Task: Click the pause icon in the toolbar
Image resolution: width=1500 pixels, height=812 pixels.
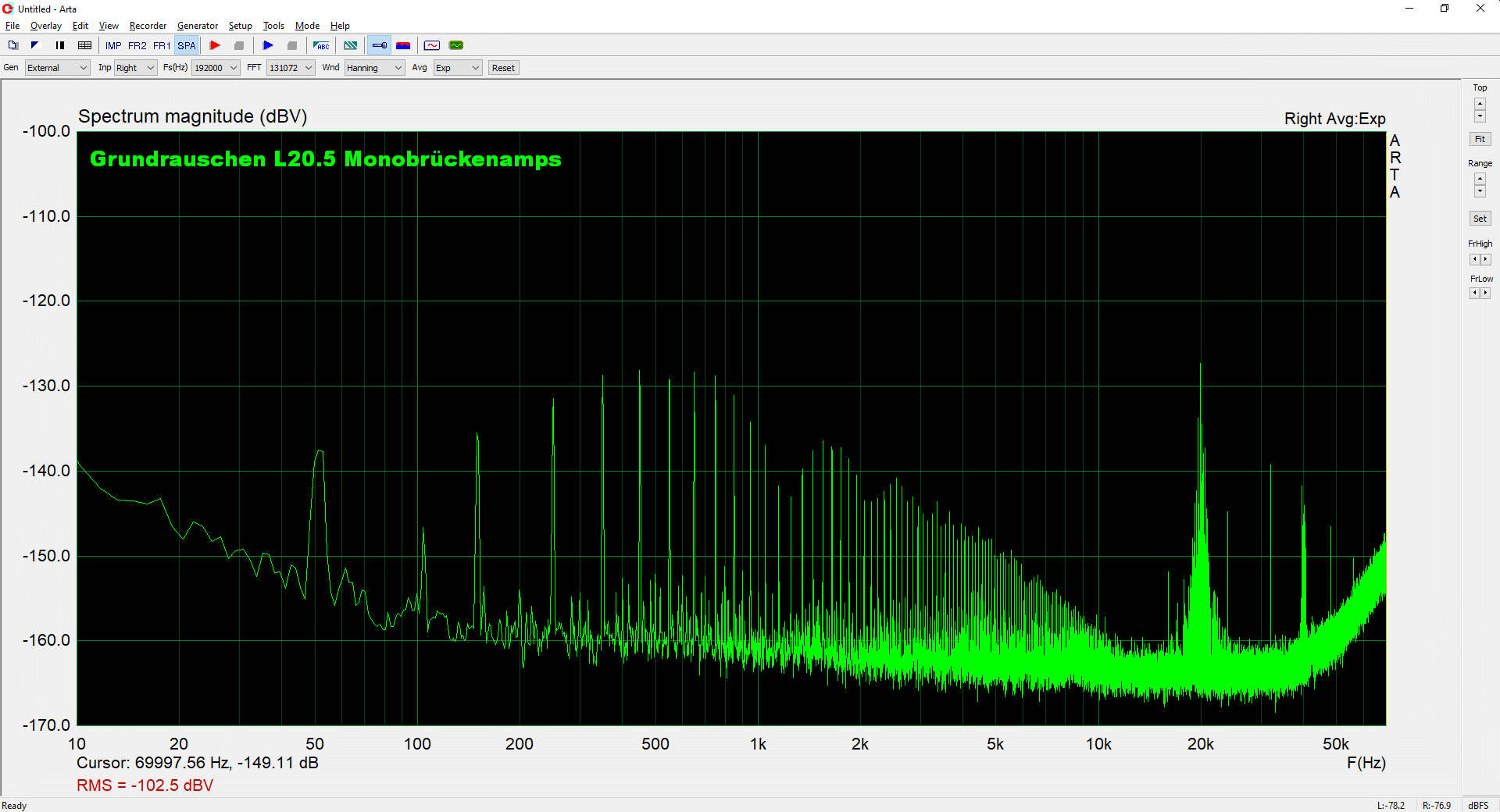Action: tap(60, 45)
